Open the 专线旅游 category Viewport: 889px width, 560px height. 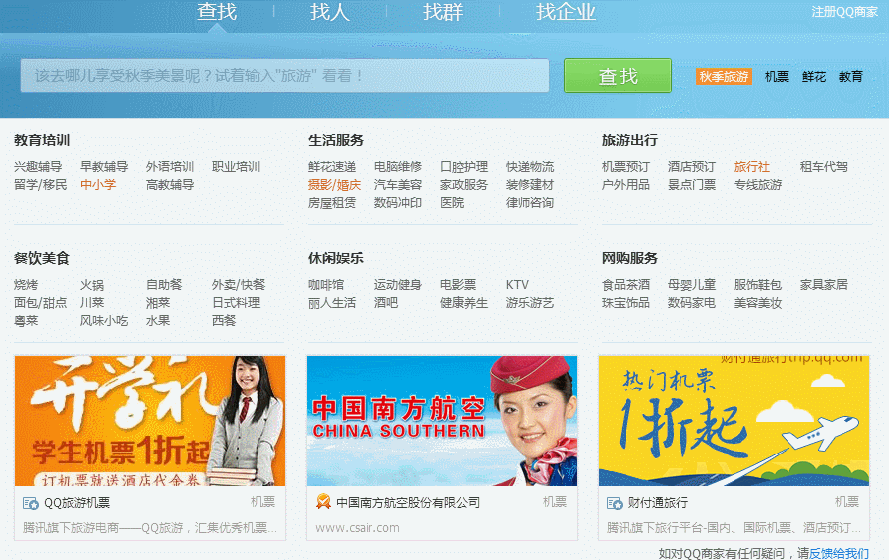(758, 185)
